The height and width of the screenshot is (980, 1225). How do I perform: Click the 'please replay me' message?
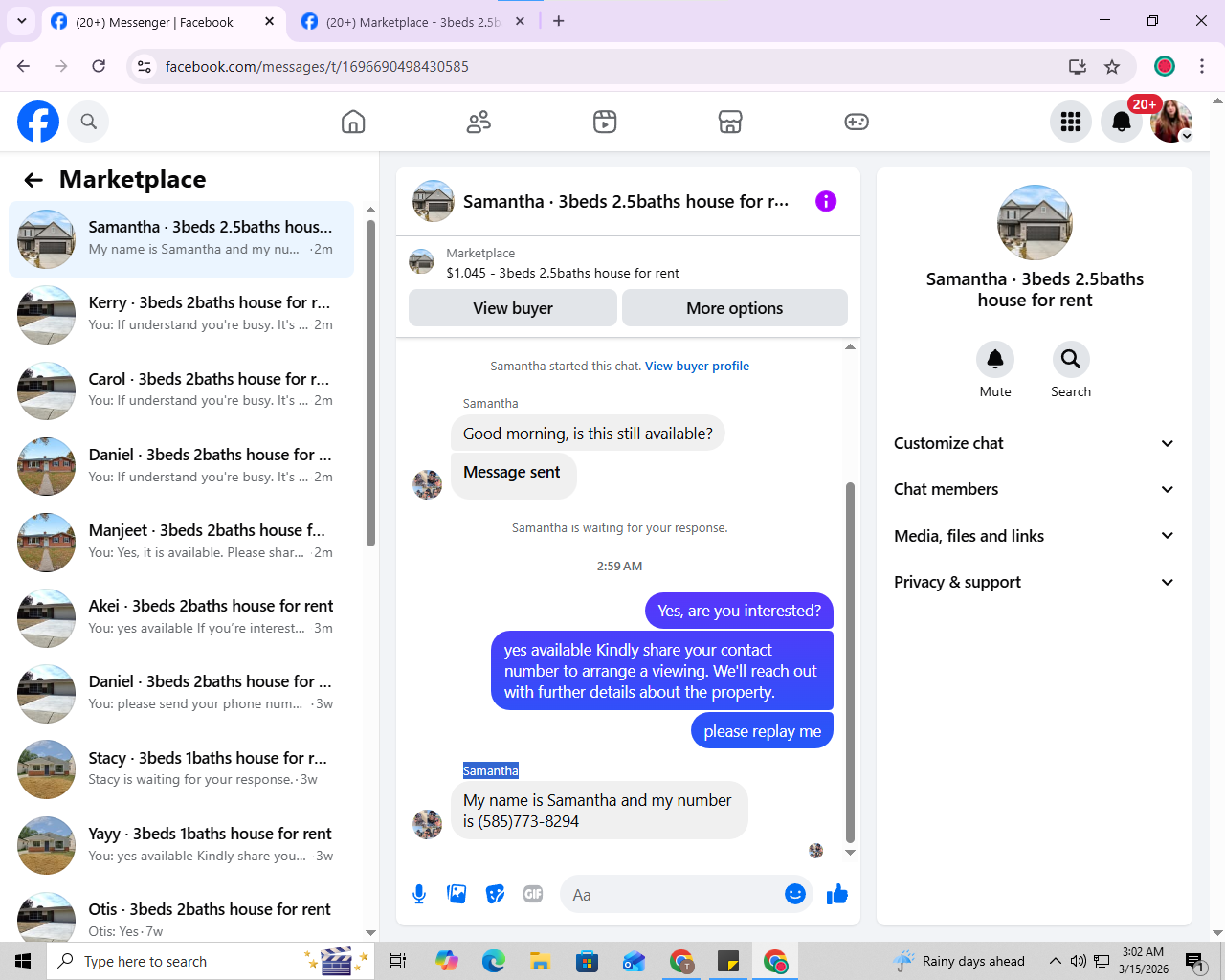click(763, 731)
